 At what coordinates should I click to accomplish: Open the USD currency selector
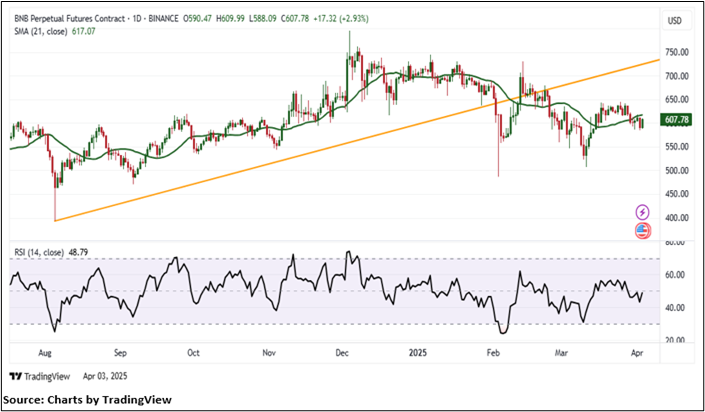click(676, 21)
